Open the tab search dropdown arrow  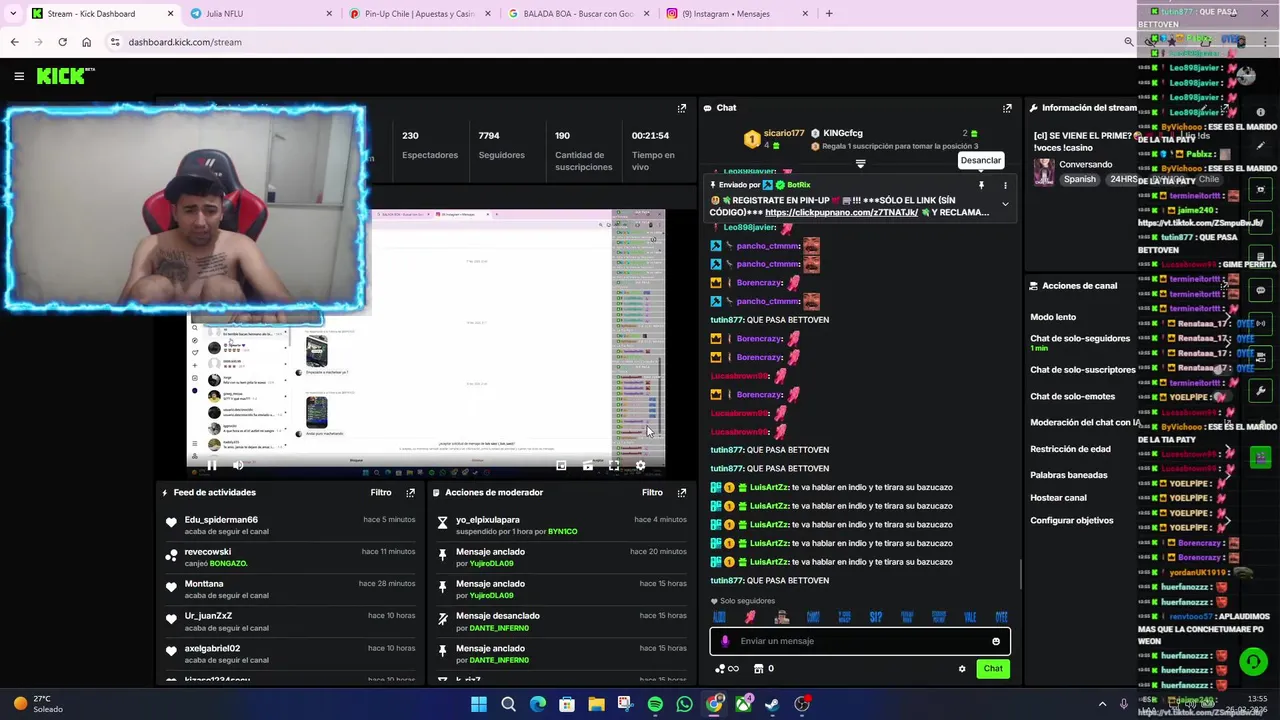point(12,14)
